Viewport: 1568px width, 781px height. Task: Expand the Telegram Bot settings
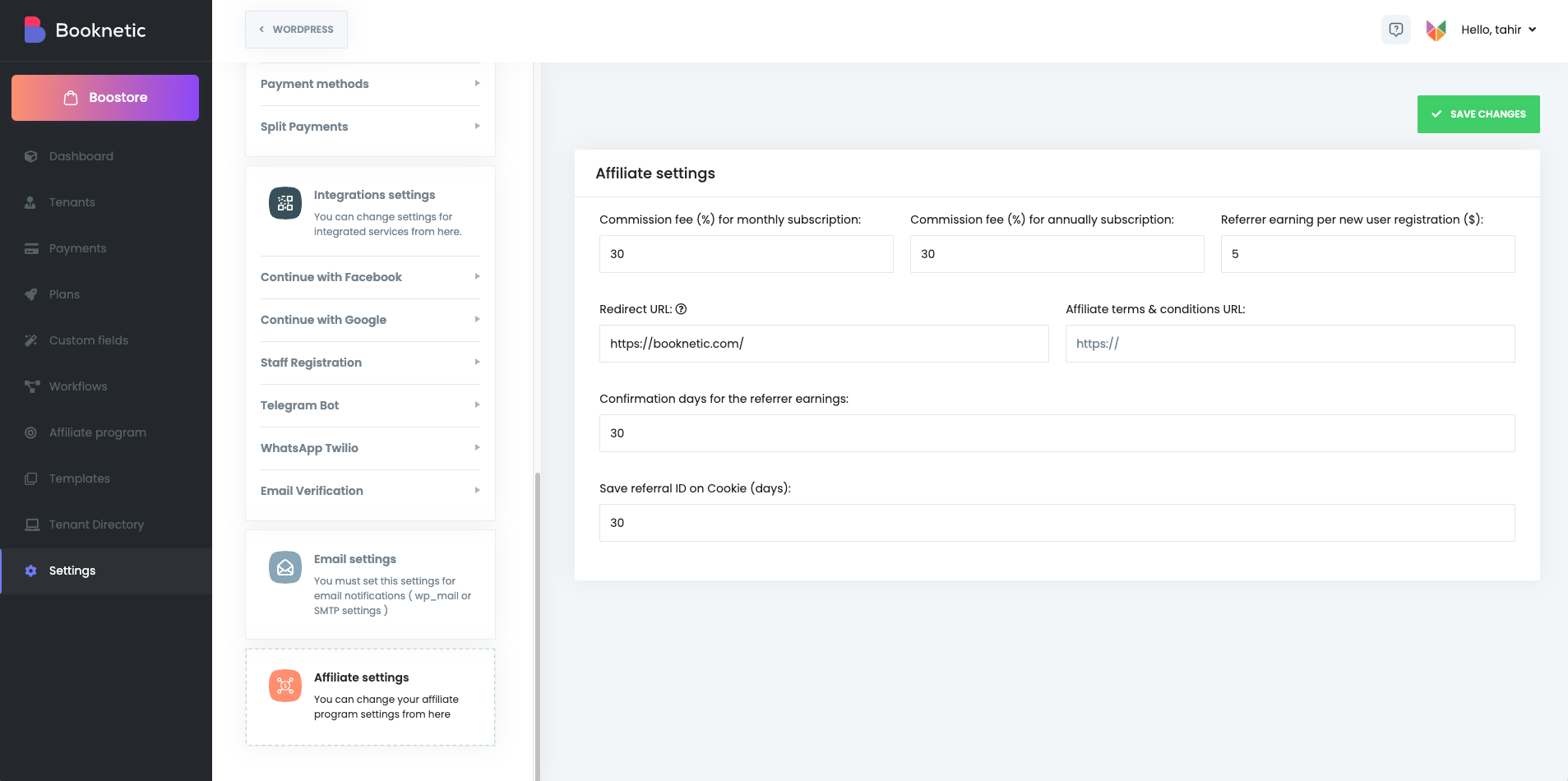tap(370, 405)
